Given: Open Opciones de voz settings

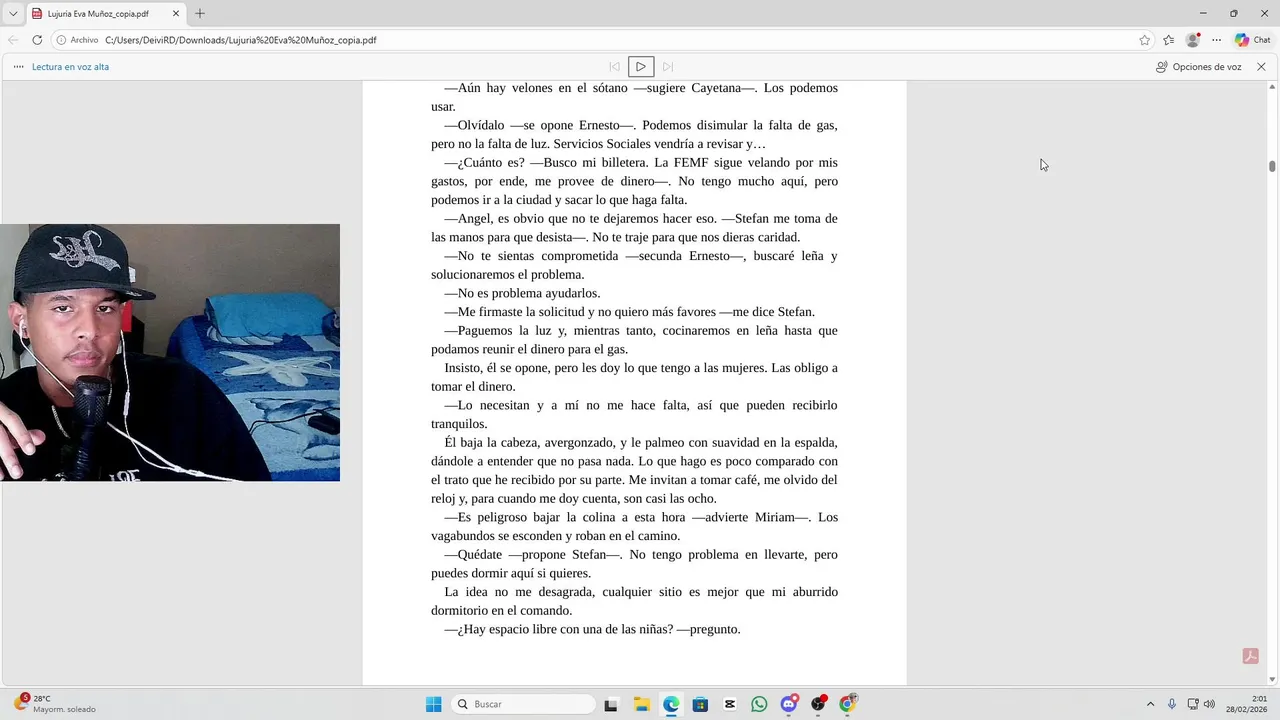Looking at the screenshot, I should (1199, 67).
